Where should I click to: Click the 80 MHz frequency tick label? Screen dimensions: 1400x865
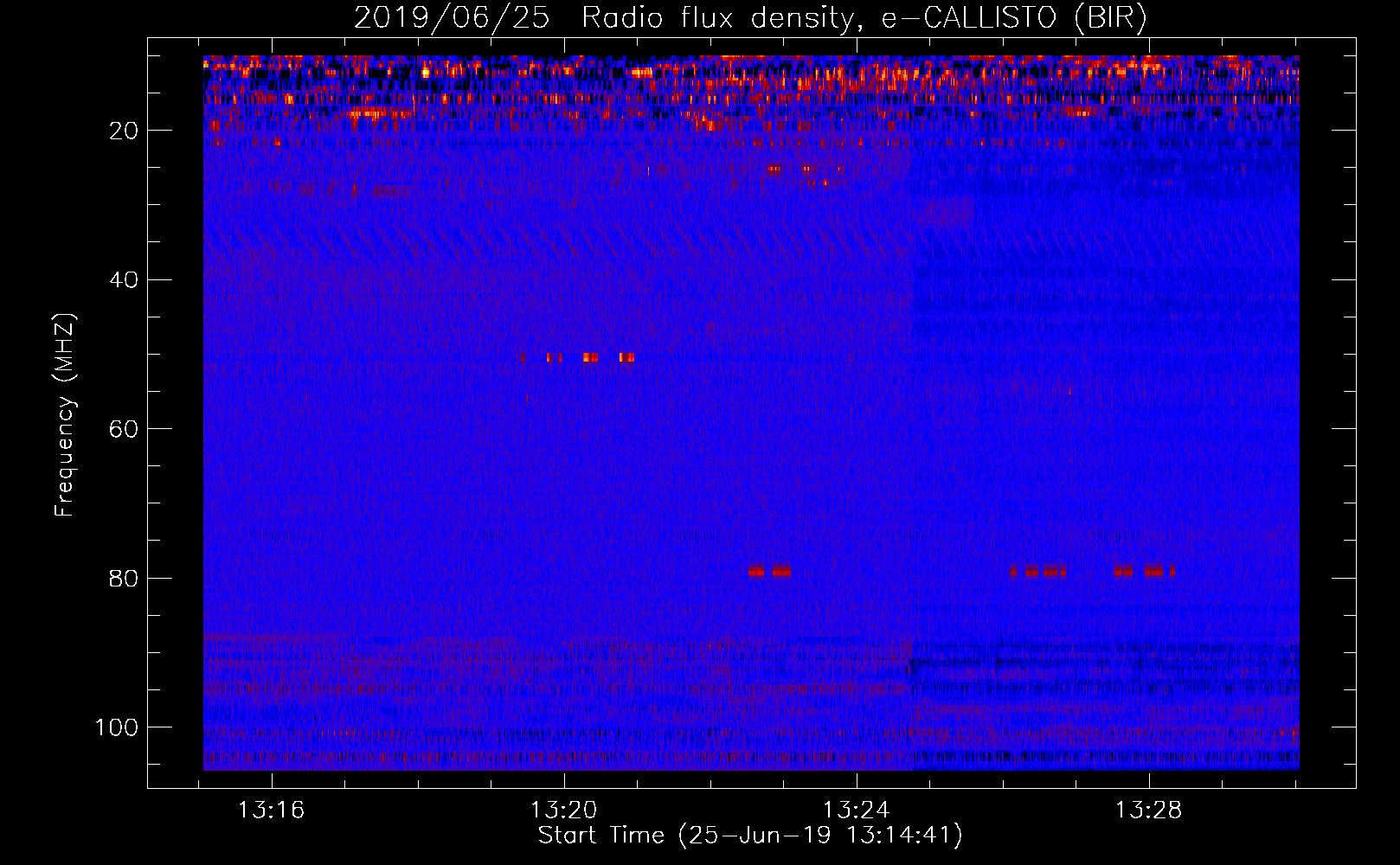(x=124, y=578)
